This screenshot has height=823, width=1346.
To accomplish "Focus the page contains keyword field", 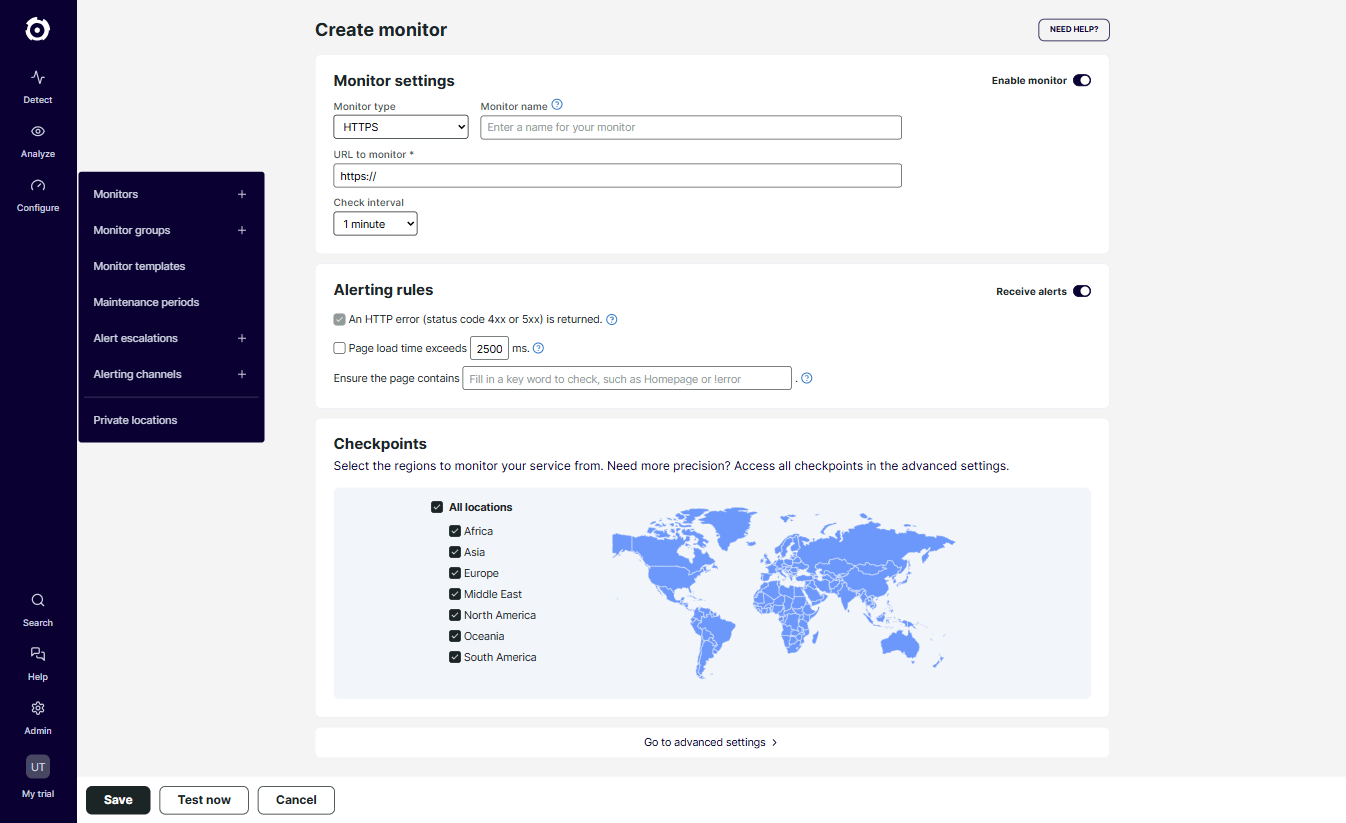I will tap(627, 378).
